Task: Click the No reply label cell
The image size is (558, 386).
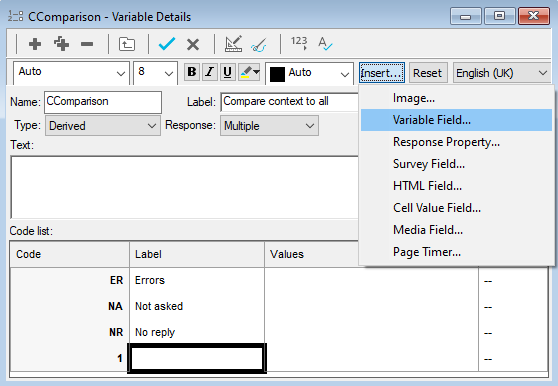Action: (x=197, y=332)
